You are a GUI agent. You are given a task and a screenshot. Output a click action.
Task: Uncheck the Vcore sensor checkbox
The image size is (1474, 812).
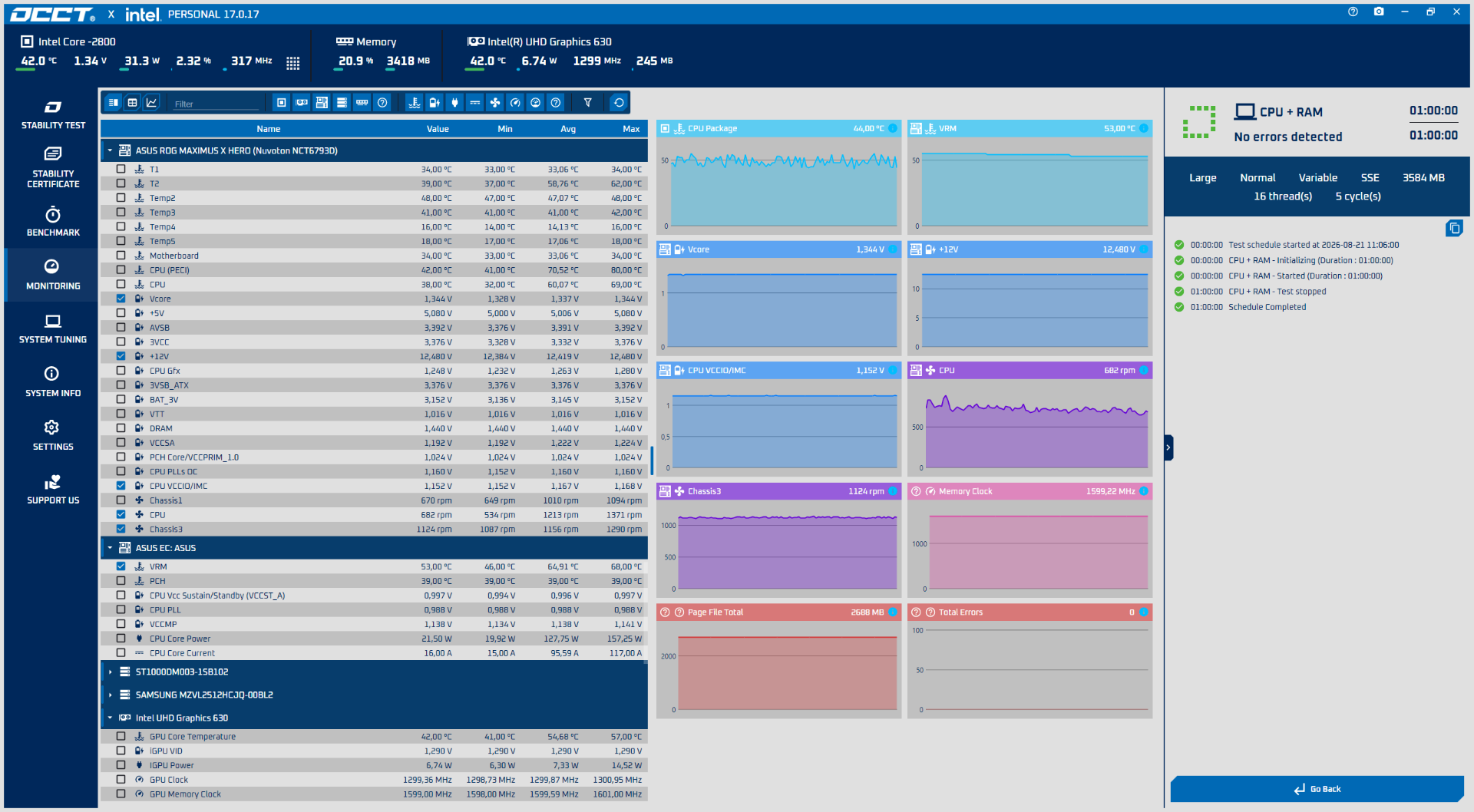pyautogui.click(x=121, y=299)
